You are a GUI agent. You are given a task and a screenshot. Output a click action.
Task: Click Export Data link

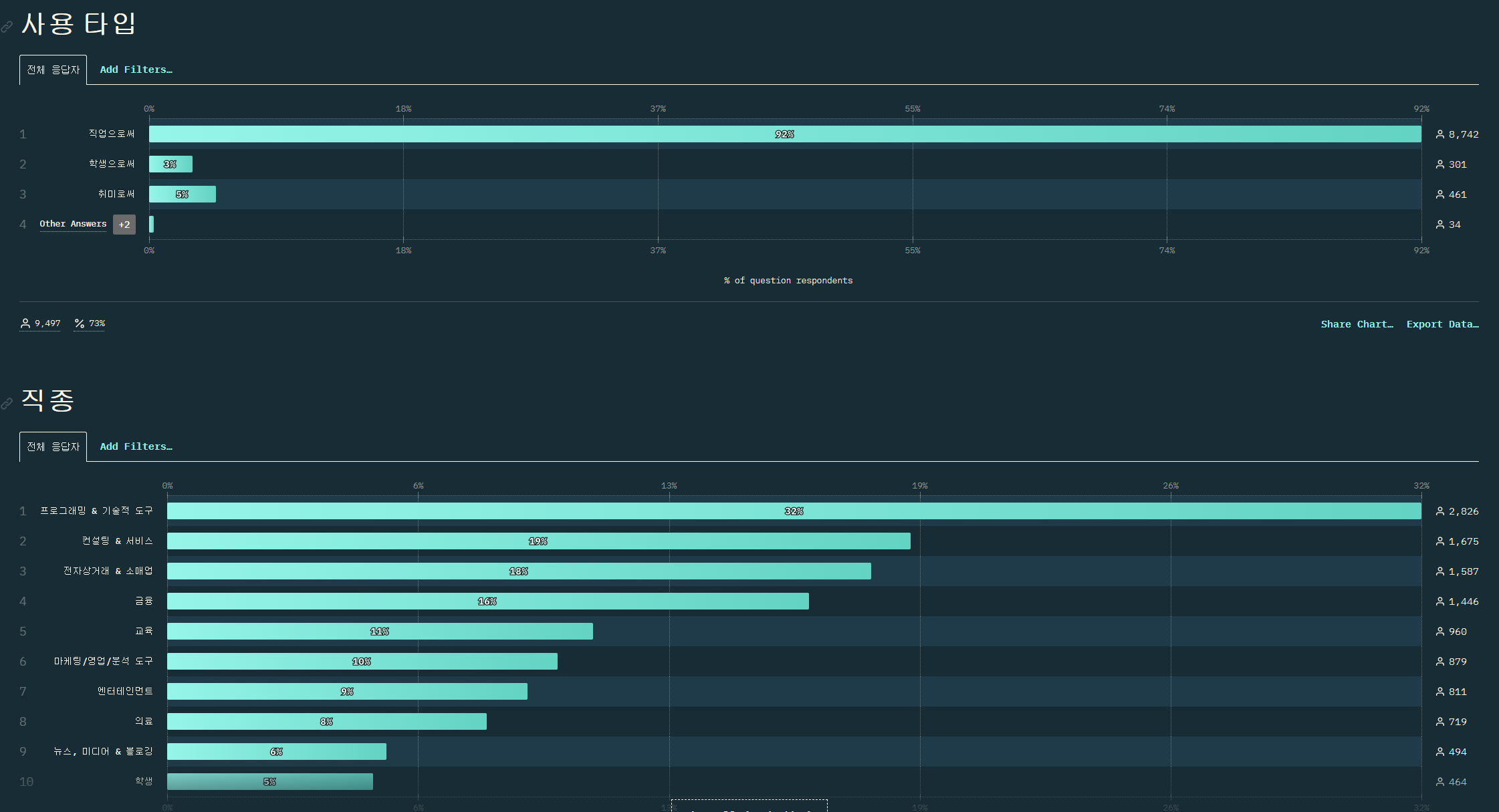[x=1442, y=324]
